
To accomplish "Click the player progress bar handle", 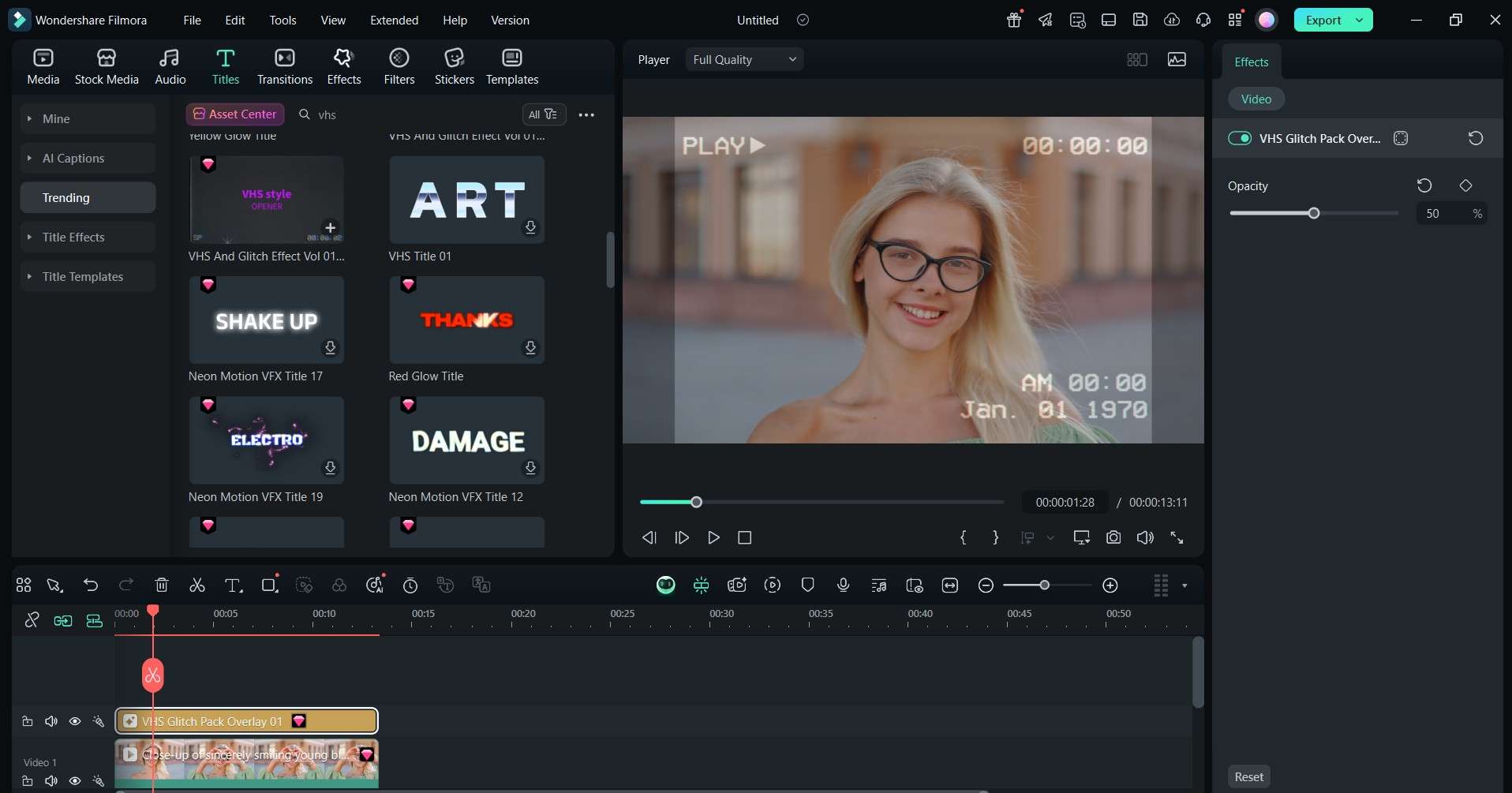I will pos(696,502).
